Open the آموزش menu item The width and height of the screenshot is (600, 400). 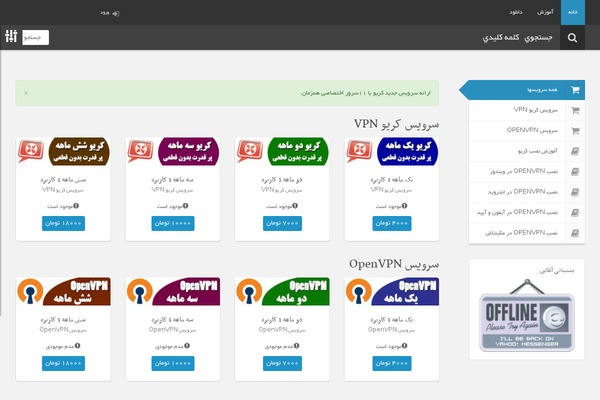click(x=545, y=12)
